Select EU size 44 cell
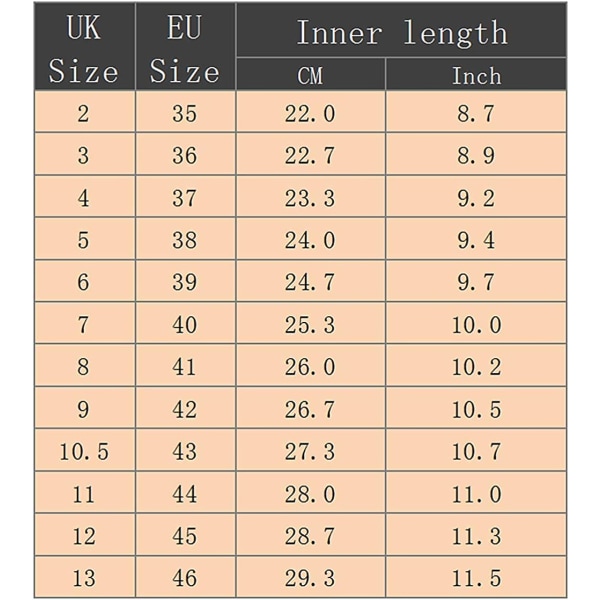 click(186, 493)
